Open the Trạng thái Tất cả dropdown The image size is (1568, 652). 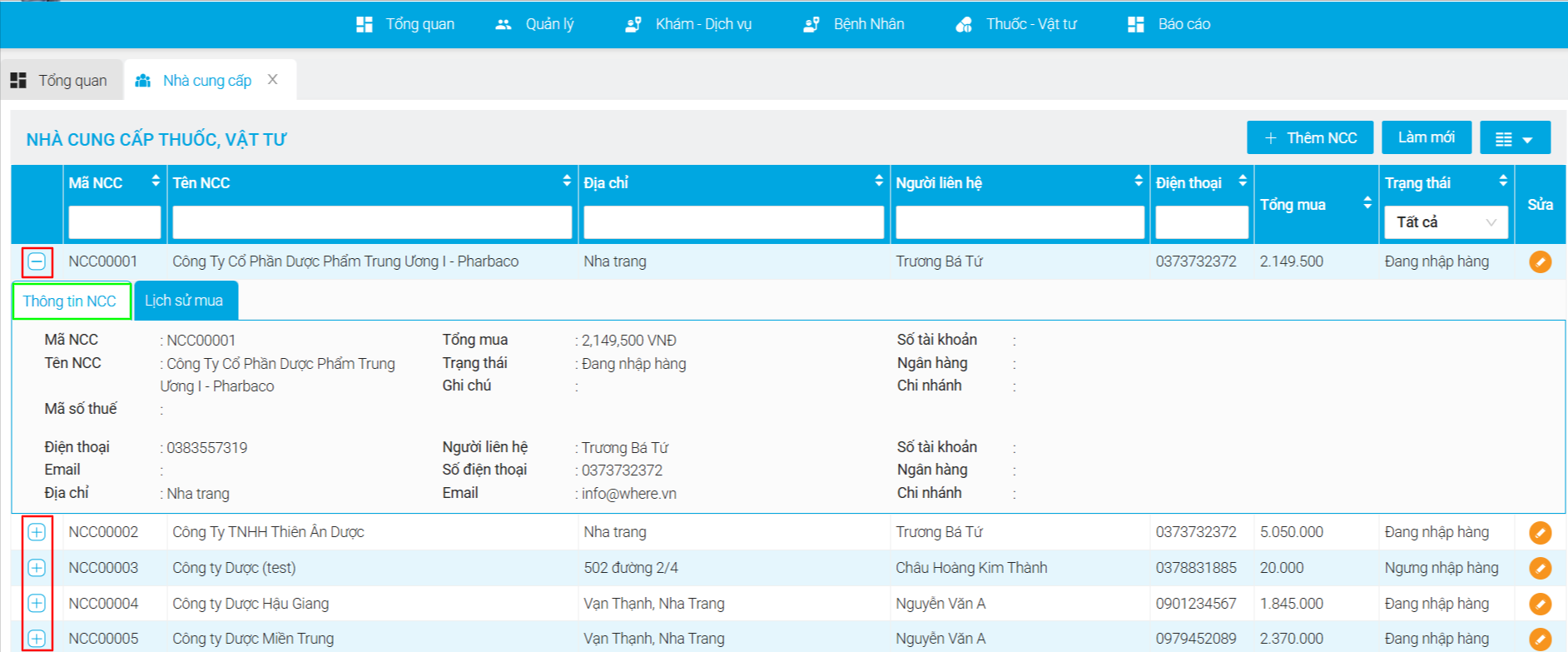tap(1446, 222)
